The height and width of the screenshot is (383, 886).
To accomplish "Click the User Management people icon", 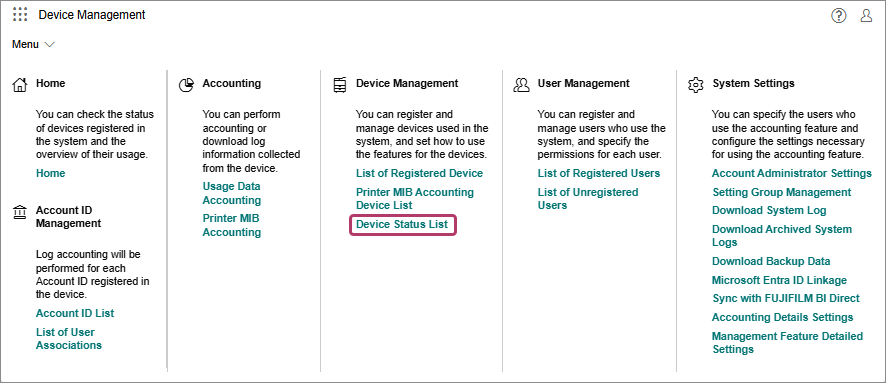I will pyautogui.click(x=521, y=85).
